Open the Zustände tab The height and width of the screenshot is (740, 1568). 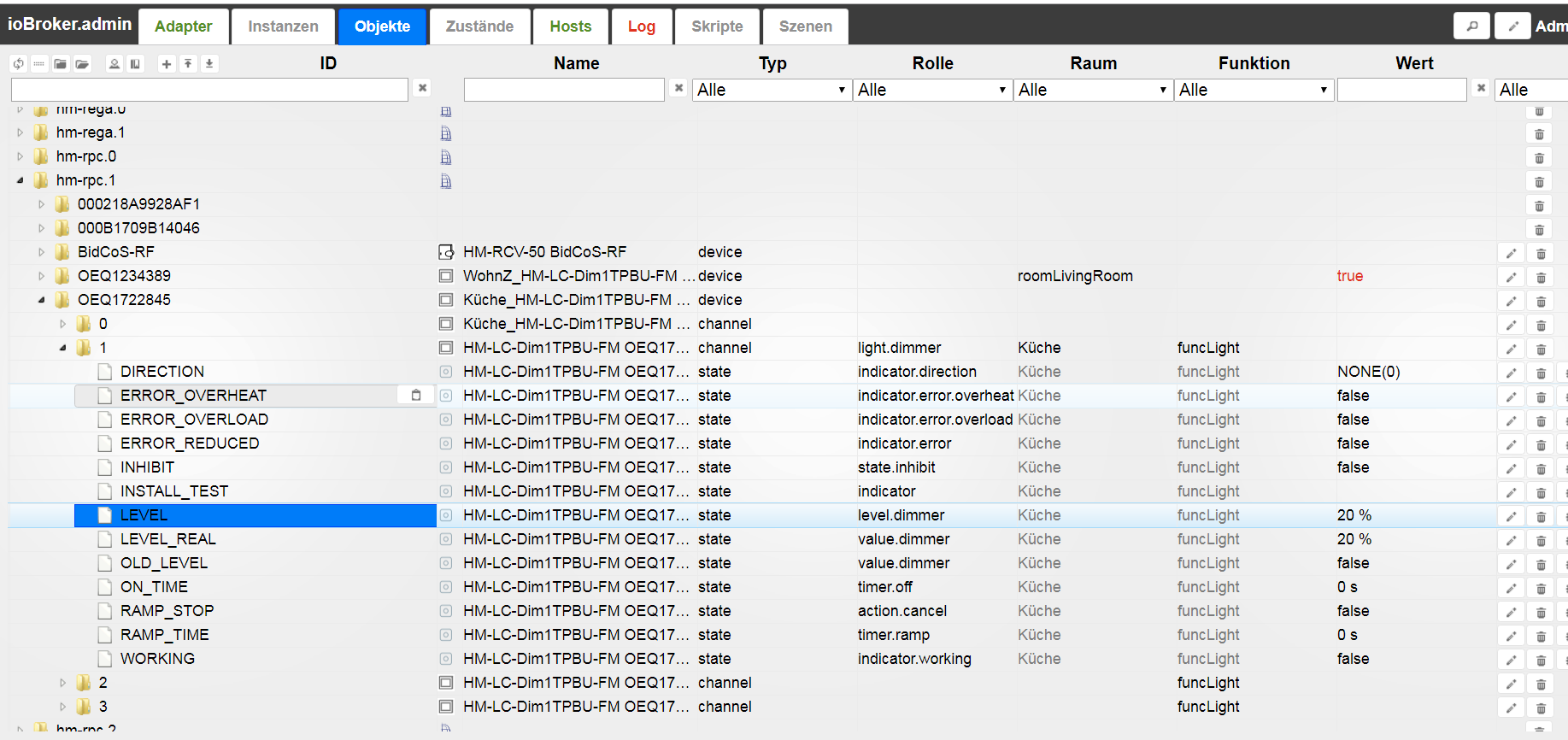tap(479, 26)
